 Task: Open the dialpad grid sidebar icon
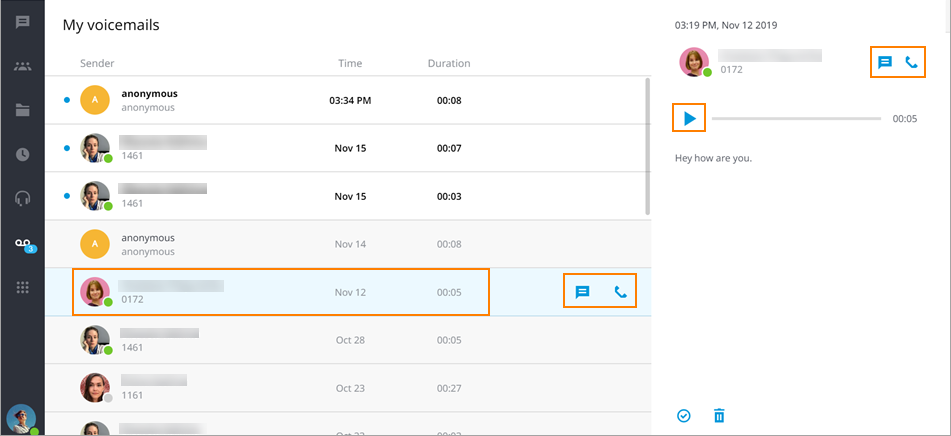[22, 287]
